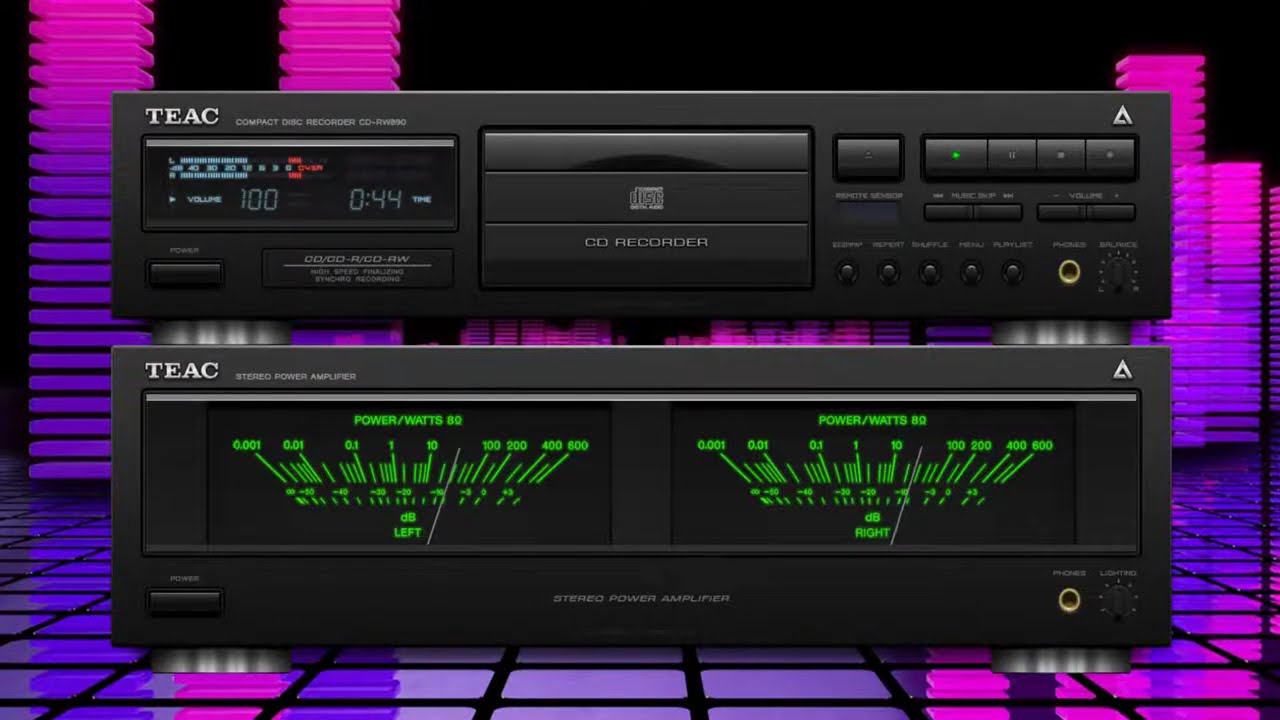Screen dimensions: 1280x720
Task: Click the triangle emblem on the CD recorder
Action: pos(1123,116)
